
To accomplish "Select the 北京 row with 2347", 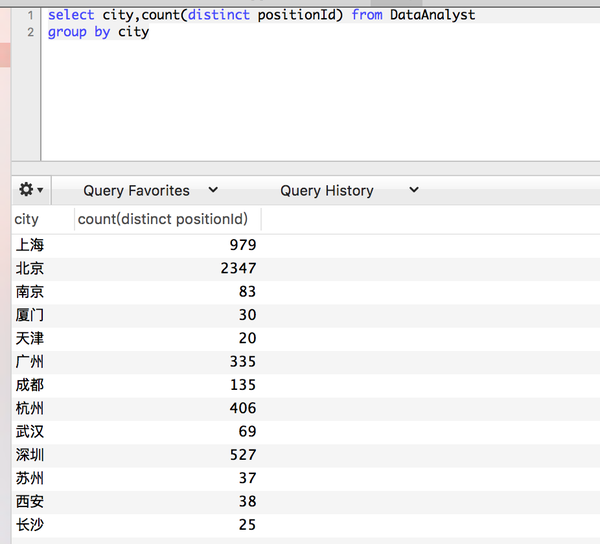I will point(306,269).
